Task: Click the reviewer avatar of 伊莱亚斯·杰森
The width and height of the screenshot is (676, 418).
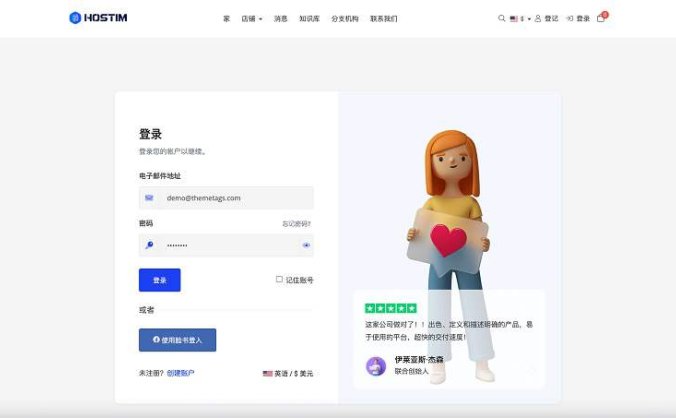Action: pos(376,366)
